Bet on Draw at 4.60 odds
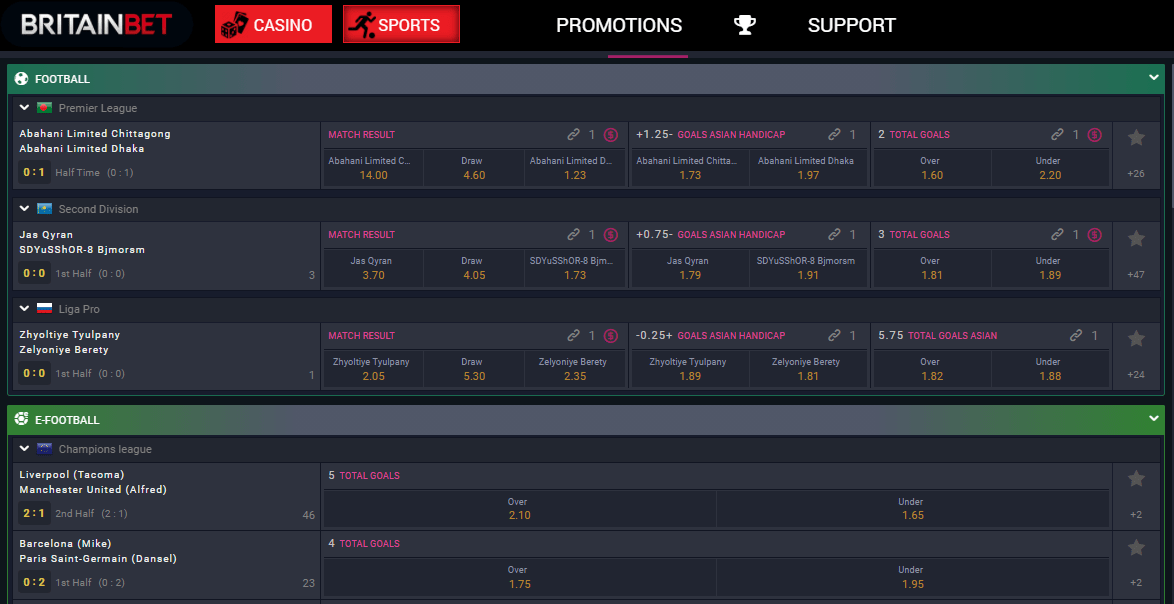 [x=474, y=168]
